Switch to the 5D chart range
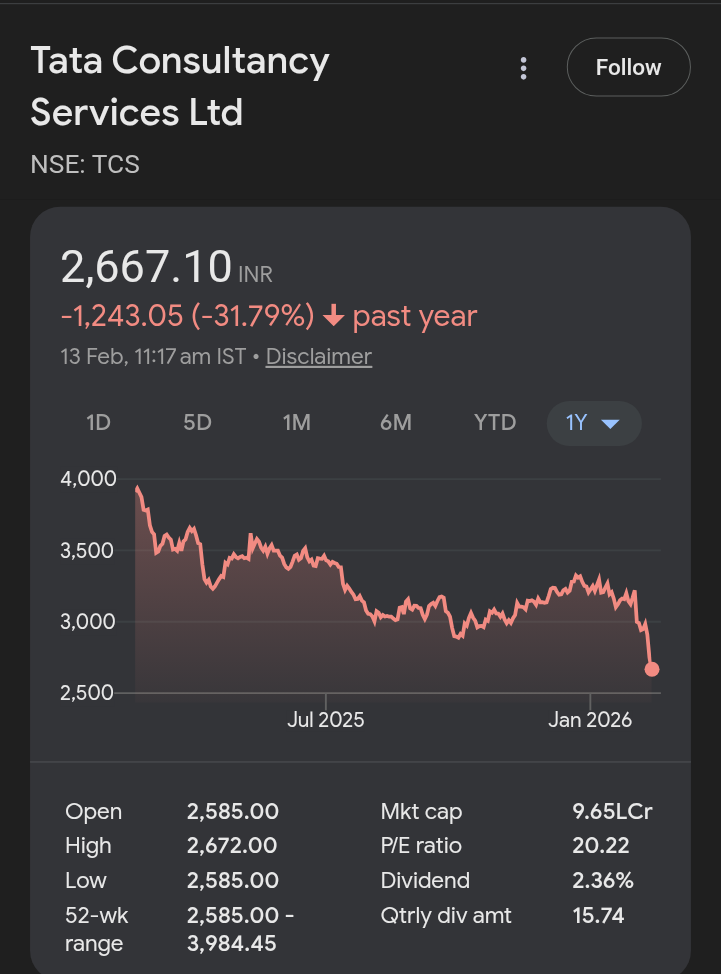Screen dimensions: 721x974 (197, 423)
